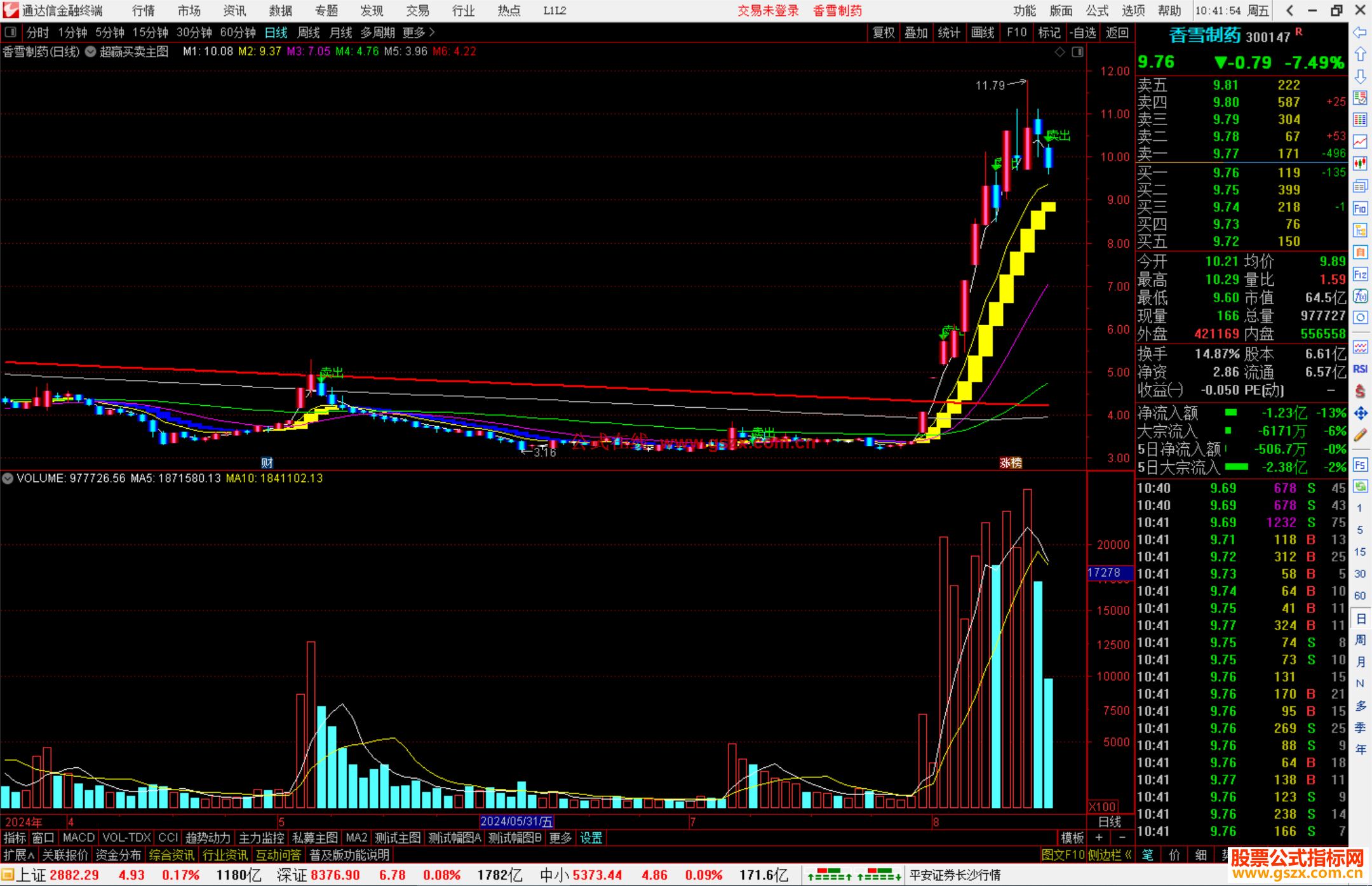
Task: Open the F10 company info sidebar icon
Action: (x=1360, y=208)
